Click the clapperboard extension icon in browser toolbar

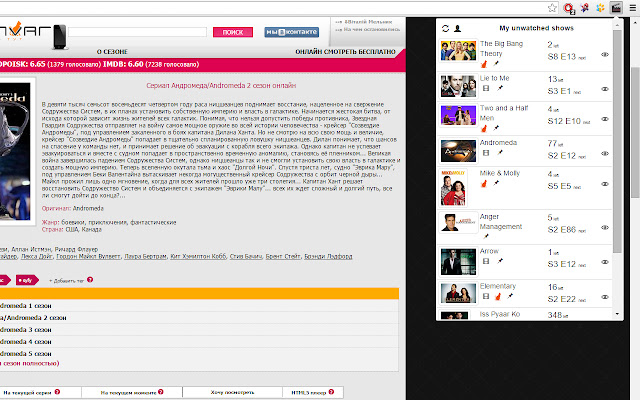tap(616, 7)
